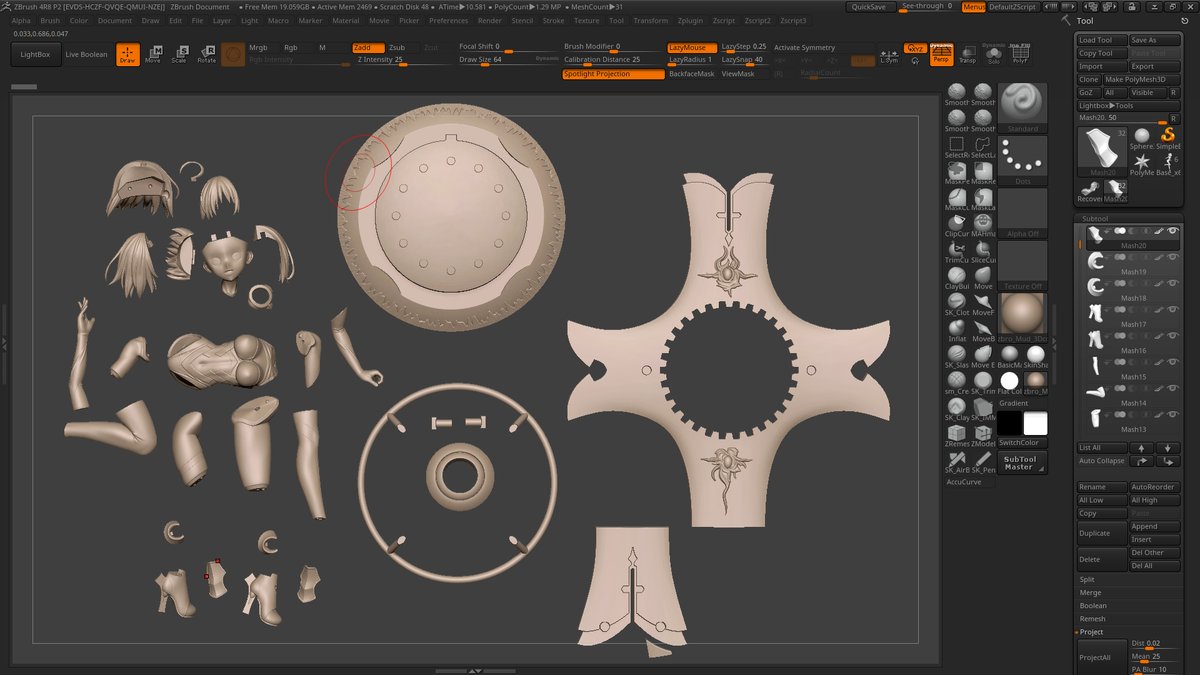Viewport: 1200px width, 675px height.
Task: Switch to the Scale transform tool
Action: tap(179, 54)
